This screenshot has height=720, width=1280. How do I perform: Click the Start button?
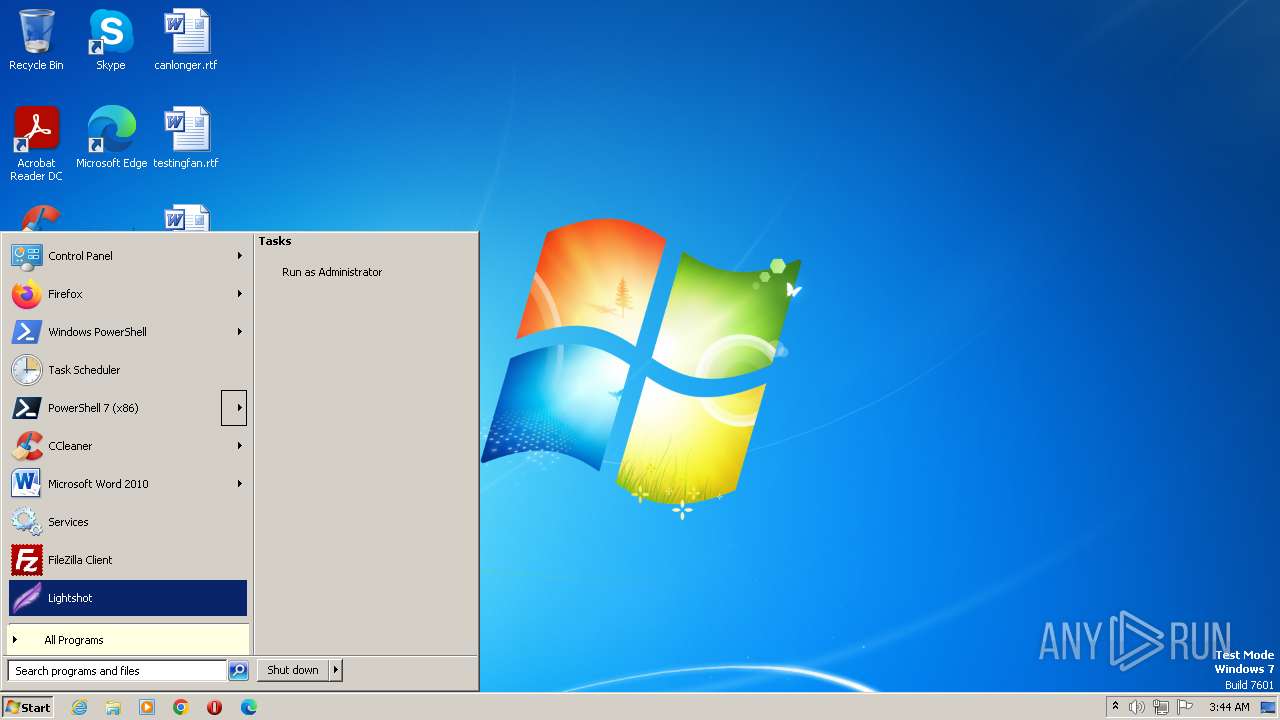coord(28,707)
